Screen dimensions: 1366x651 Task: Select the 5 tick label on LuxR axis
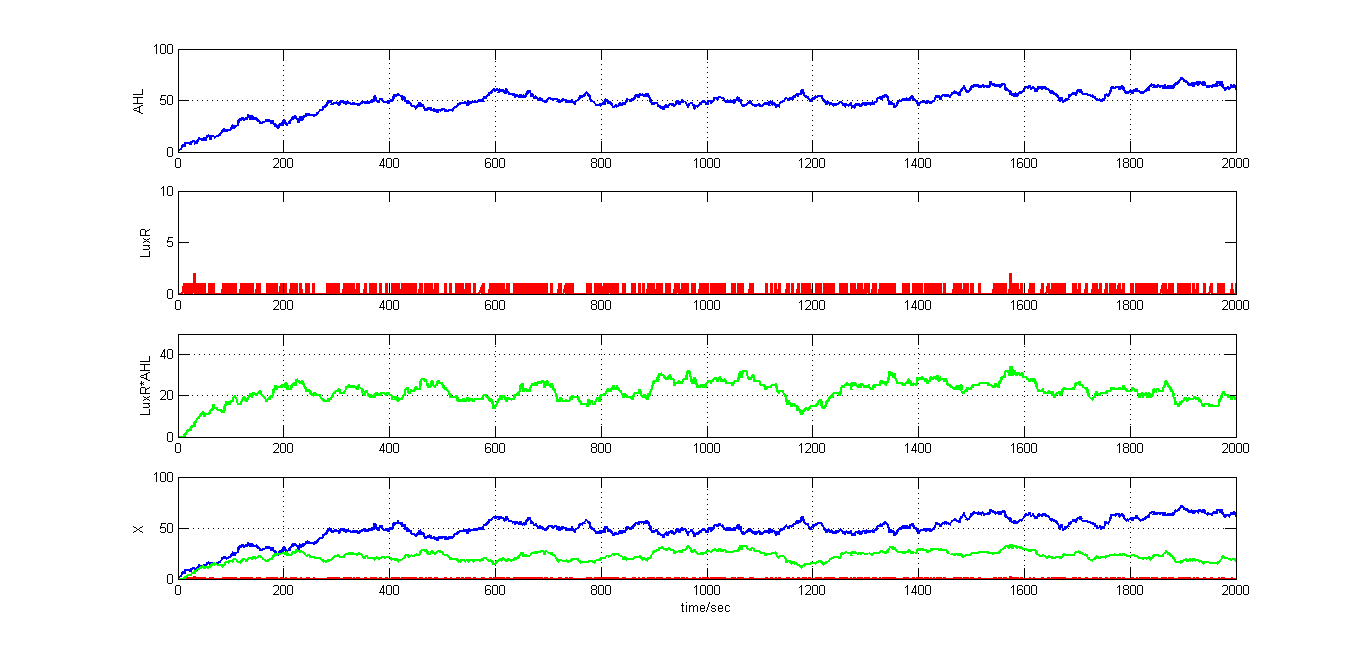pos(169,243)
